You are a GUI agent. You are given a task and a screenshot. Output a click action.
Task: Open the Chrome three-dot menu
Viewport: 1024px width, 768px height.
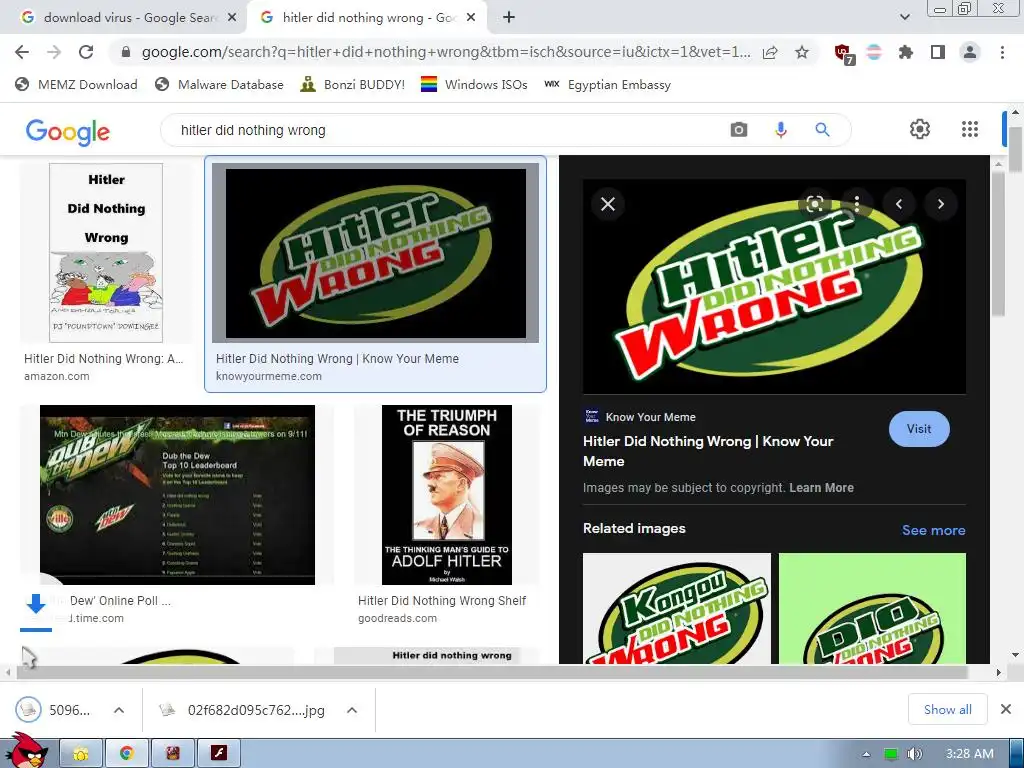point(1002,52)
